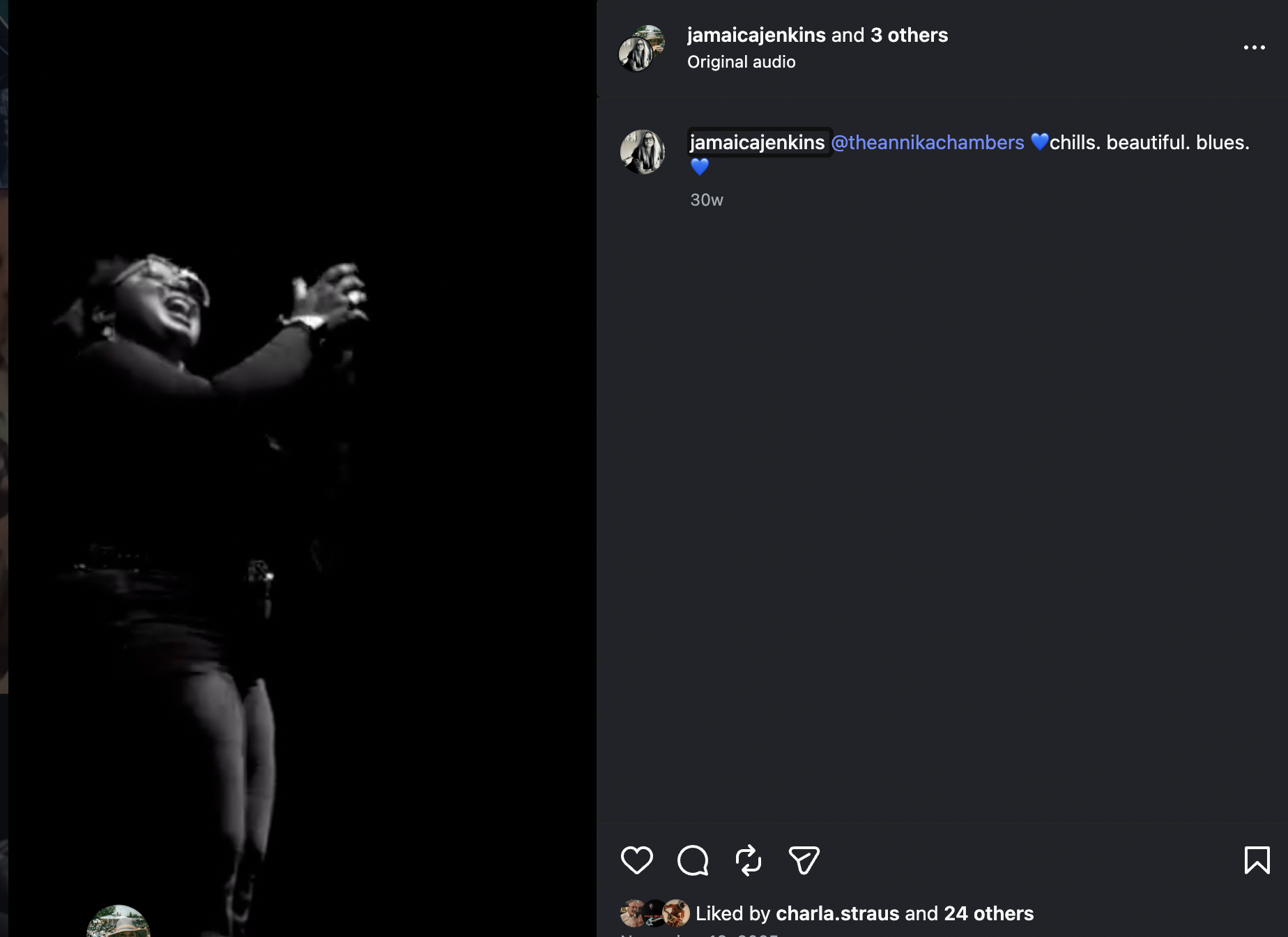Click the liker avatars beside Liked by
The height and width of the screenshot is (937, 1288).
(654, 913)
